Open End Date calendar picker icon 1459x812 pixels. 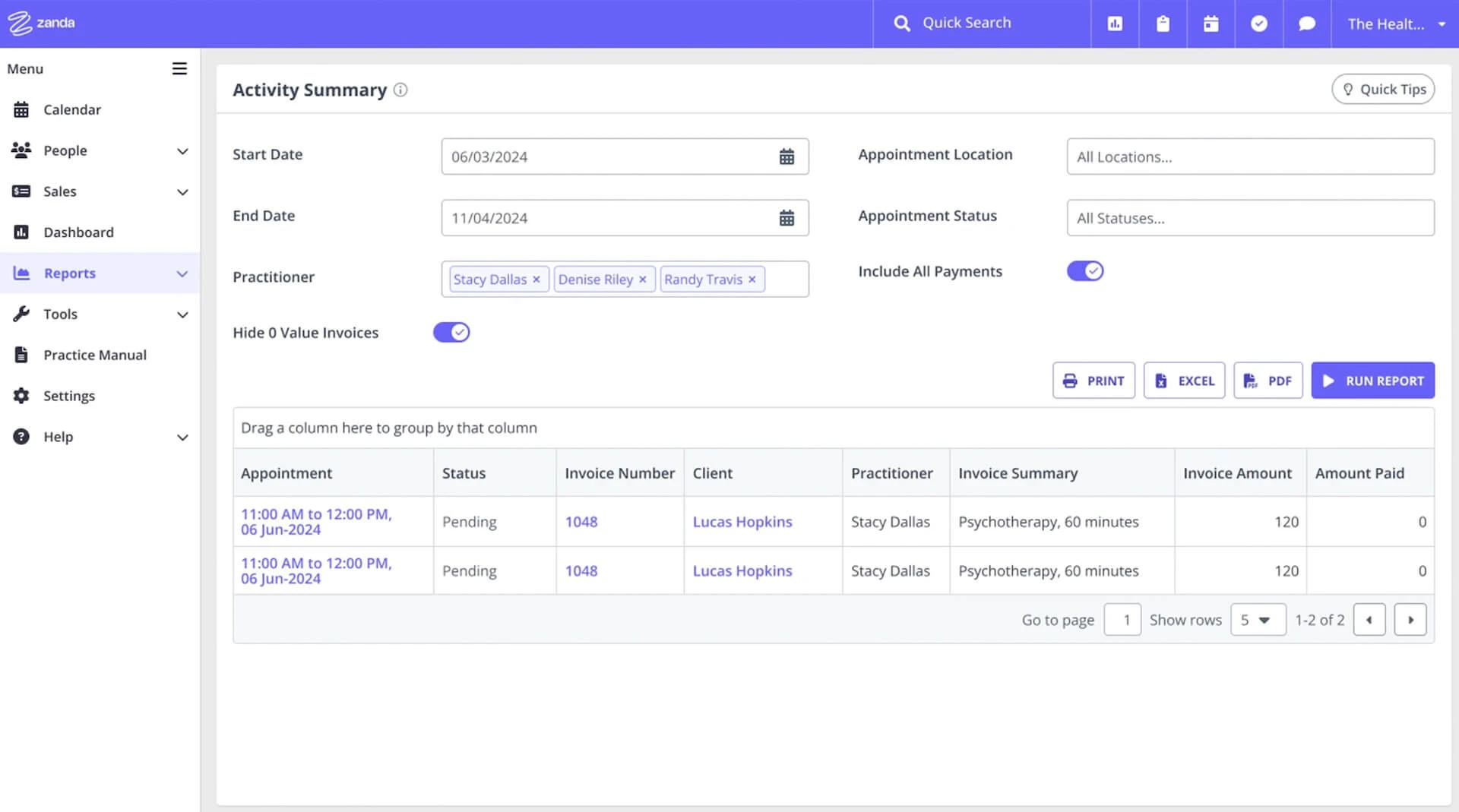786,218
